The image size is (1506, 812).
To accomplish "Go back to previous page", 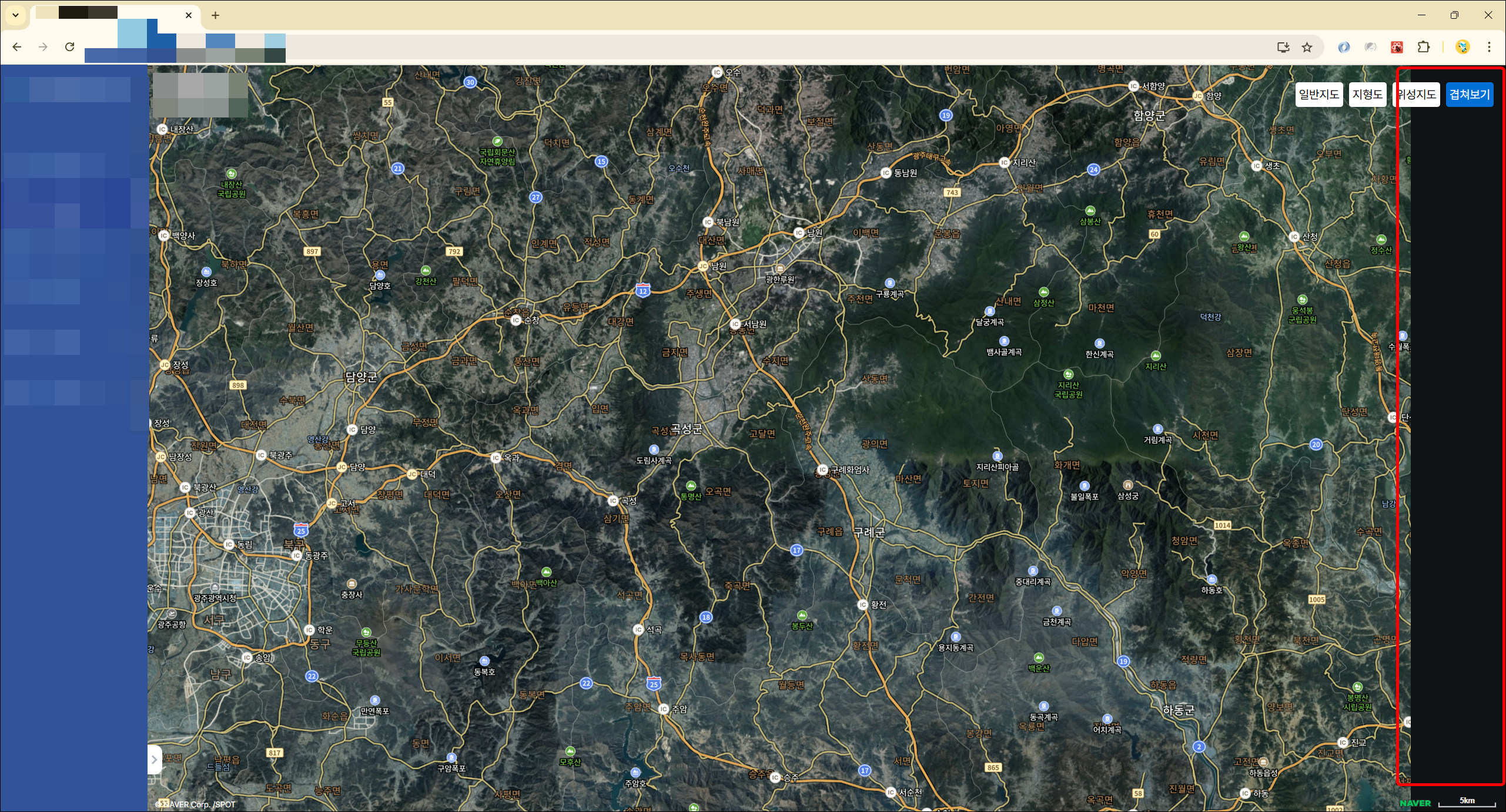I will (17, 47).
